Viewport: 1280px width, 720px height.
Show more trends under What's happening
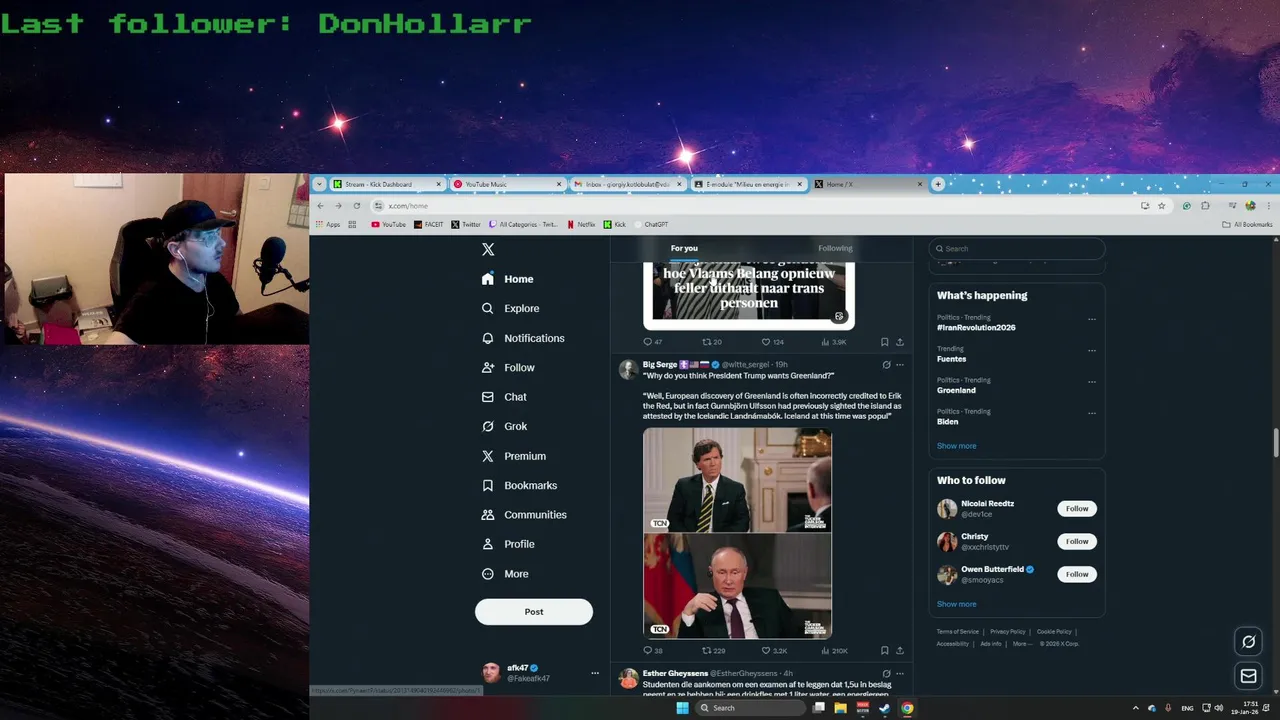click(956, 446)
